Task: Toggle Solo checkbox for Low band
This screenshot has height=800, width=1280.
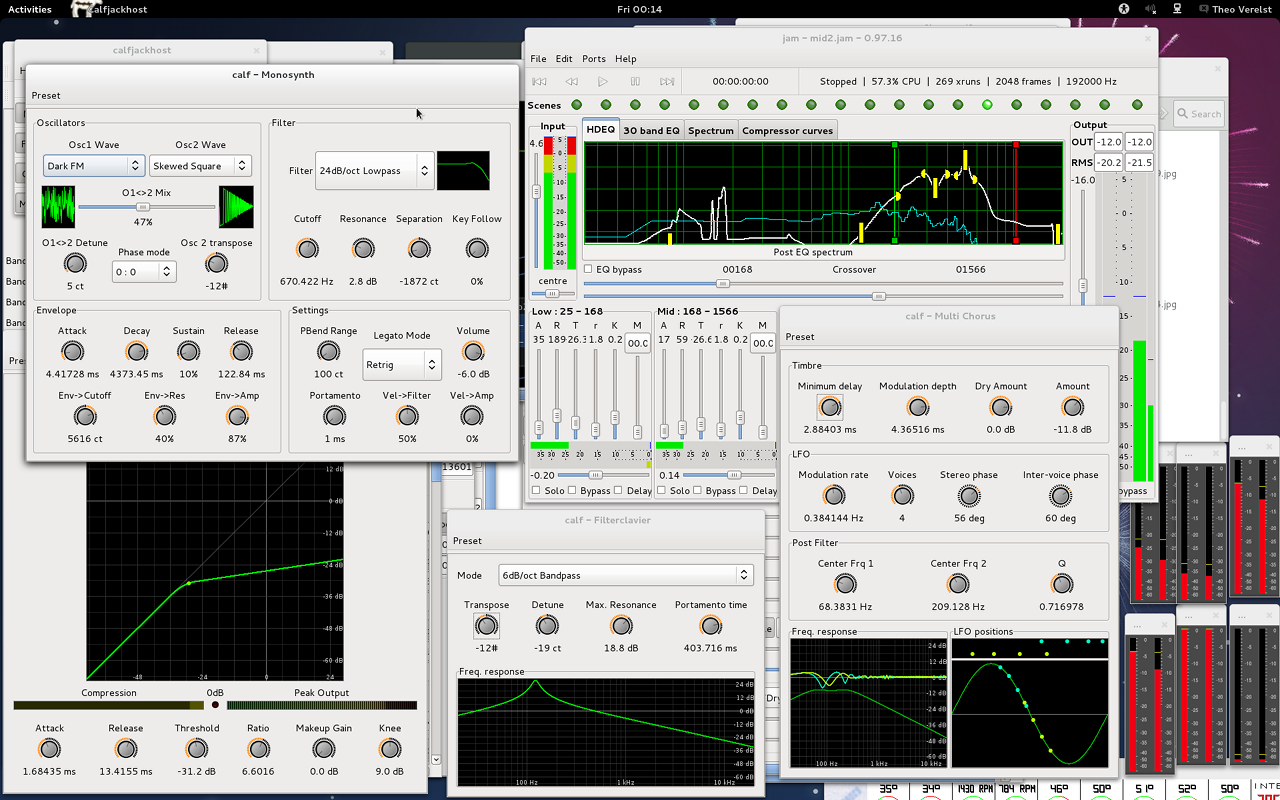Action: [537, 491]
